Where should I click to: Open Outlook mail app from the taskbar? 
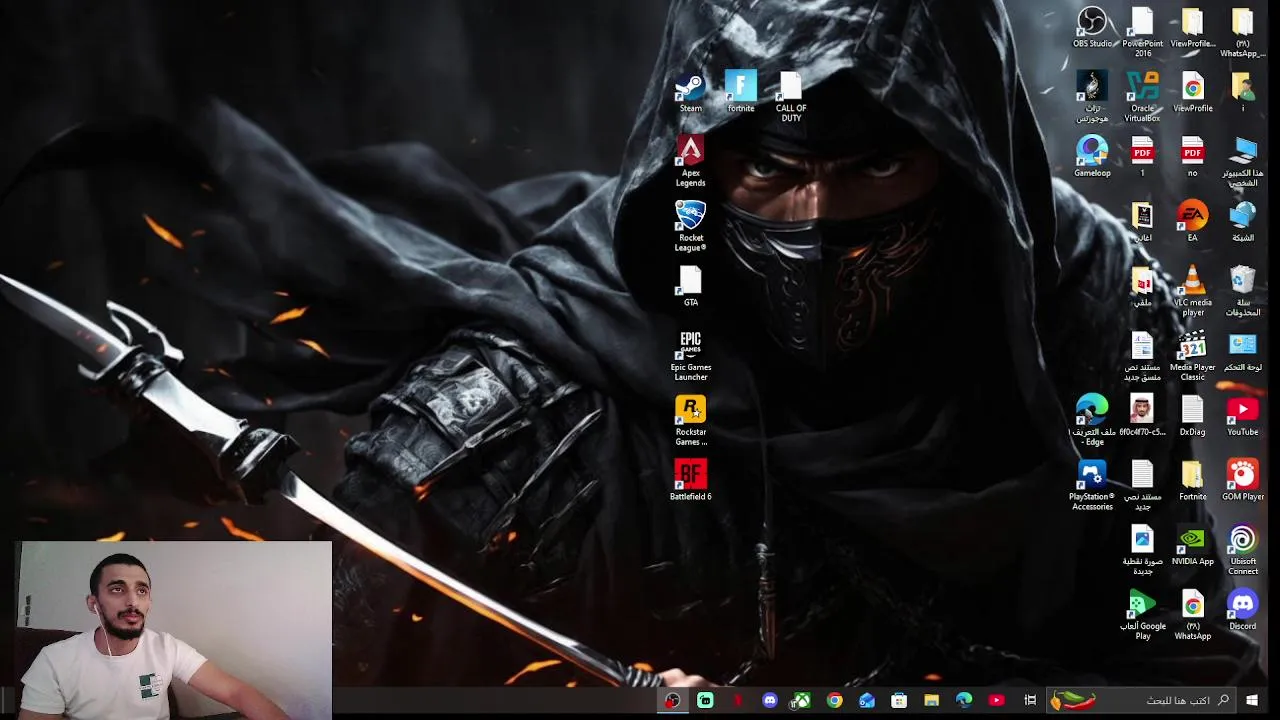[x=867, y=701]
